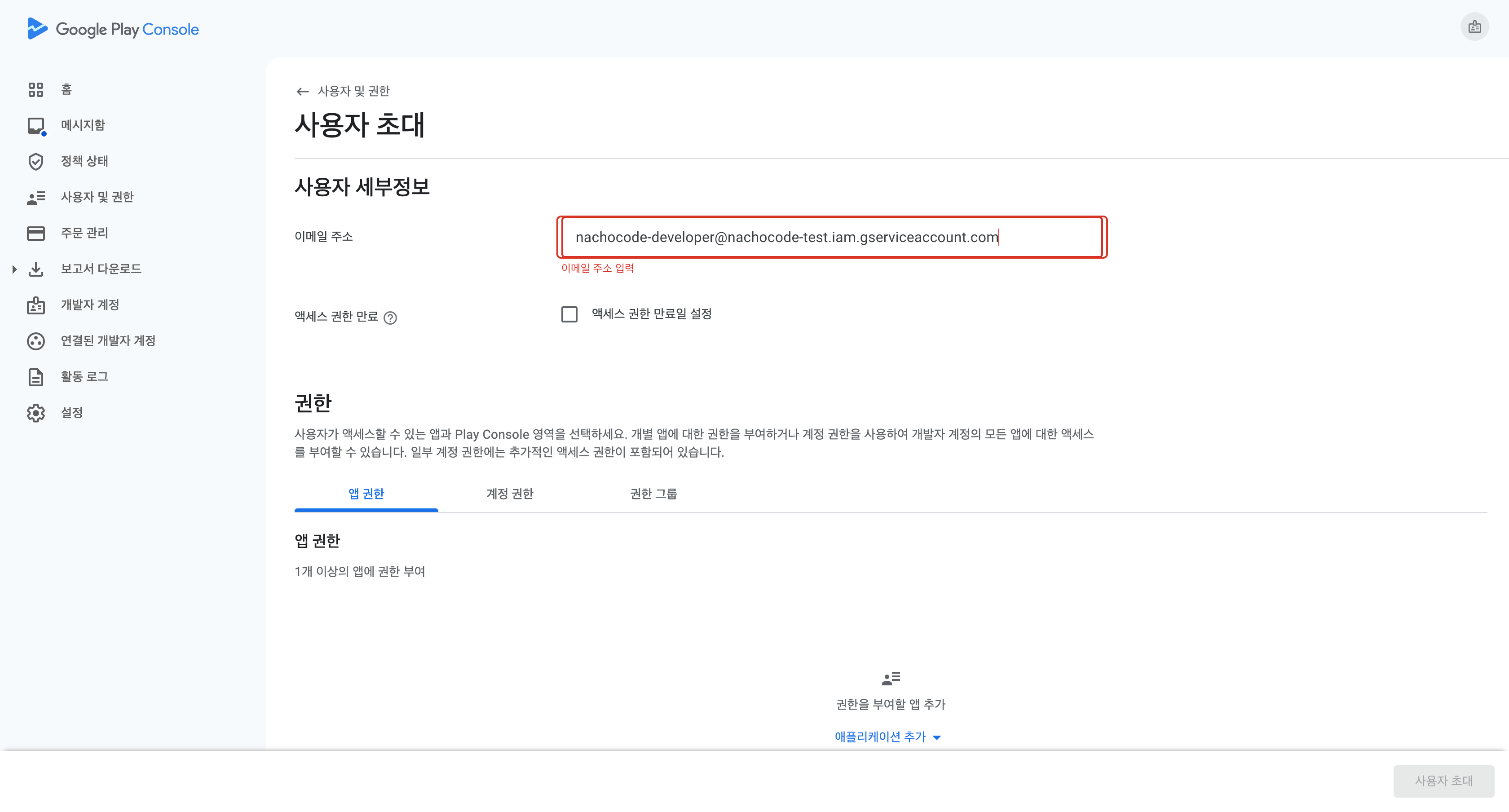Open the linked developer accounts icon
Screen dimensions: 1509x812
(x=36, y=341)
